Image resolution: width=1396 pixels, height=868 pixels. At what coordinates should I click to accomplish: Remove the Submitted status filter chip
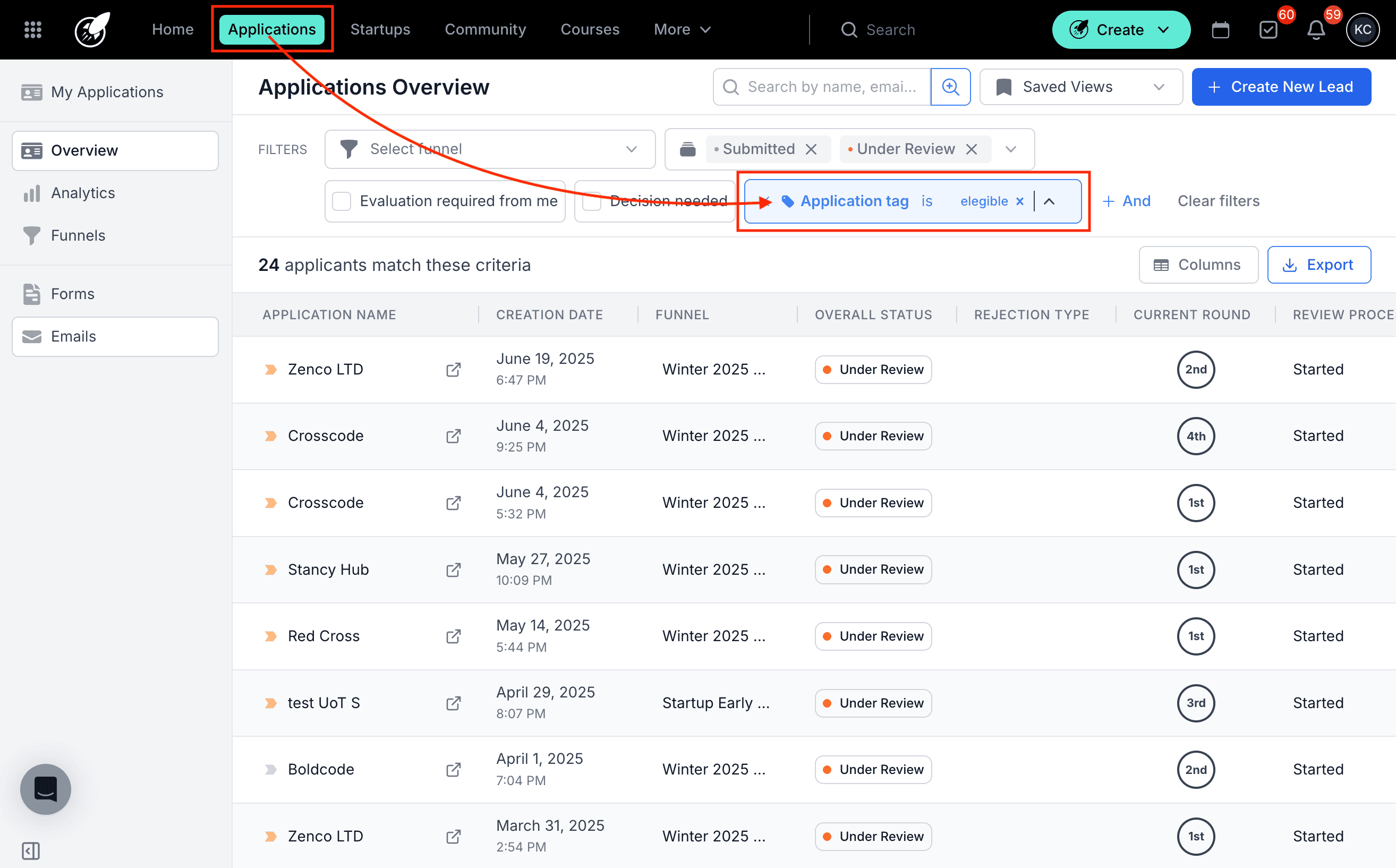811,149
